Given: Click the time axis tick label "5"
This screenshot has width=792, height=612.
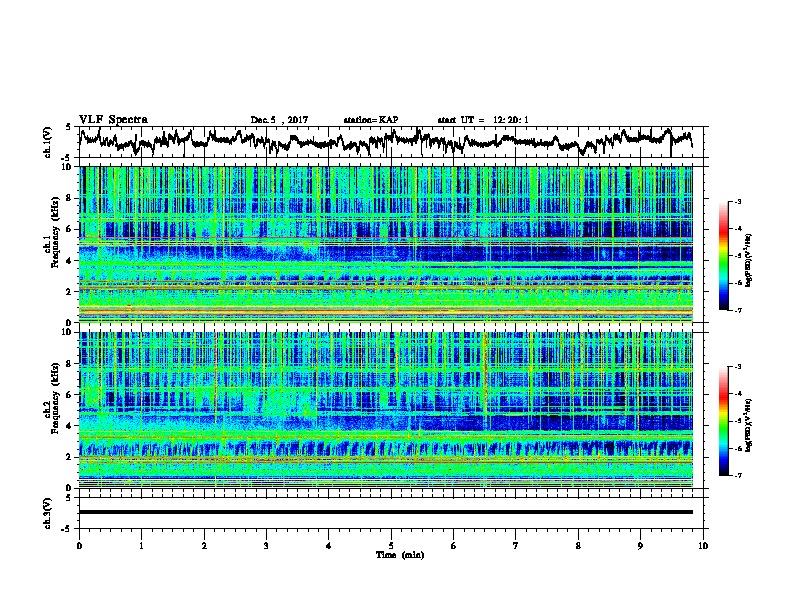Looking at the screenshot, I should (391, 546).
